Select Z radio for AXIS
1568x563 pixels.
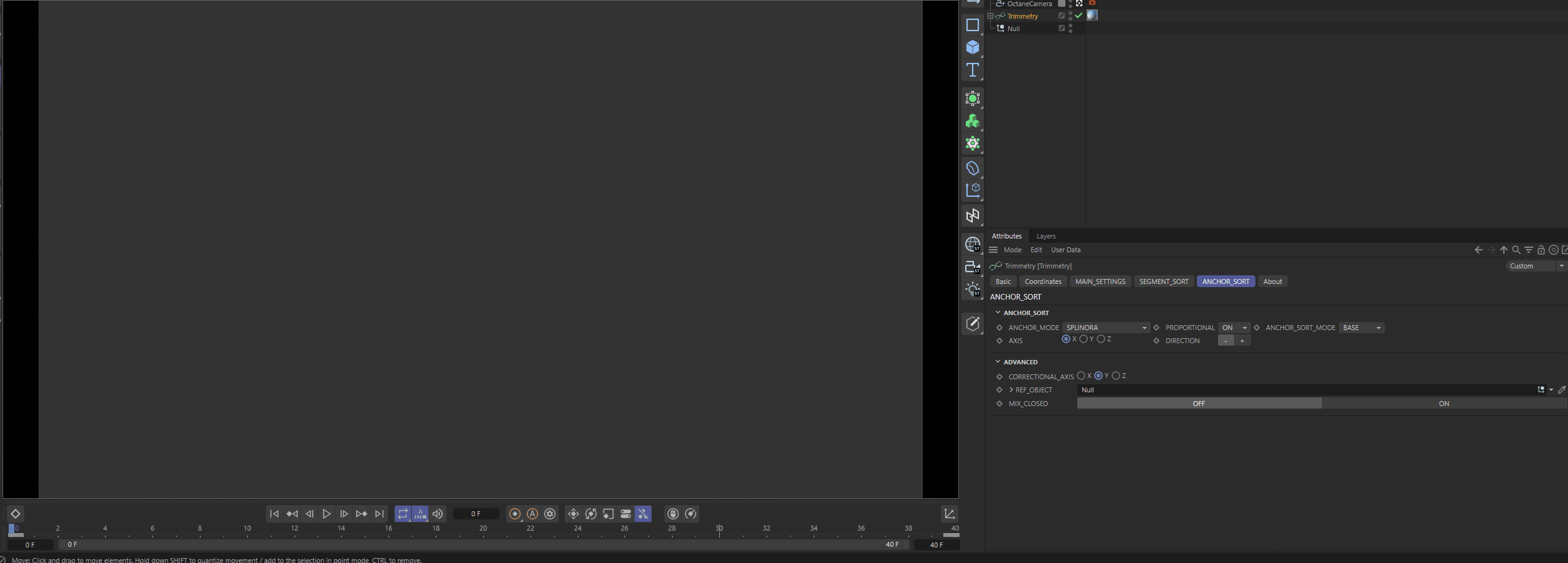click(x=1101, y=339)
